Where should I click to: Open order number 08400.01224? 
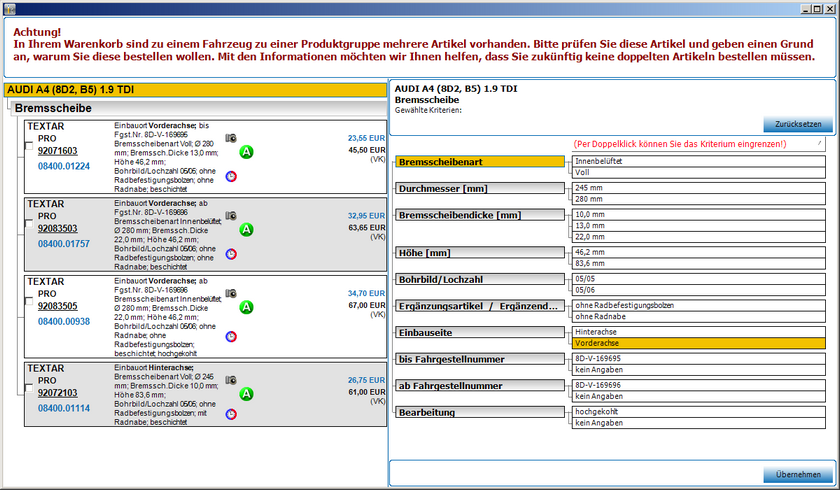coord(64,167)
